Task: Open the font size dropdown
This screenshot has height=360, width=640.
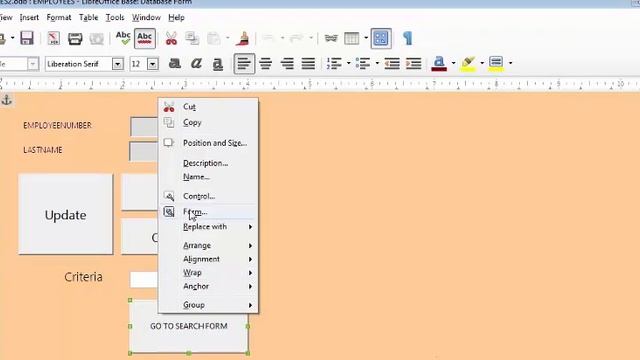Action: (153, 64)
